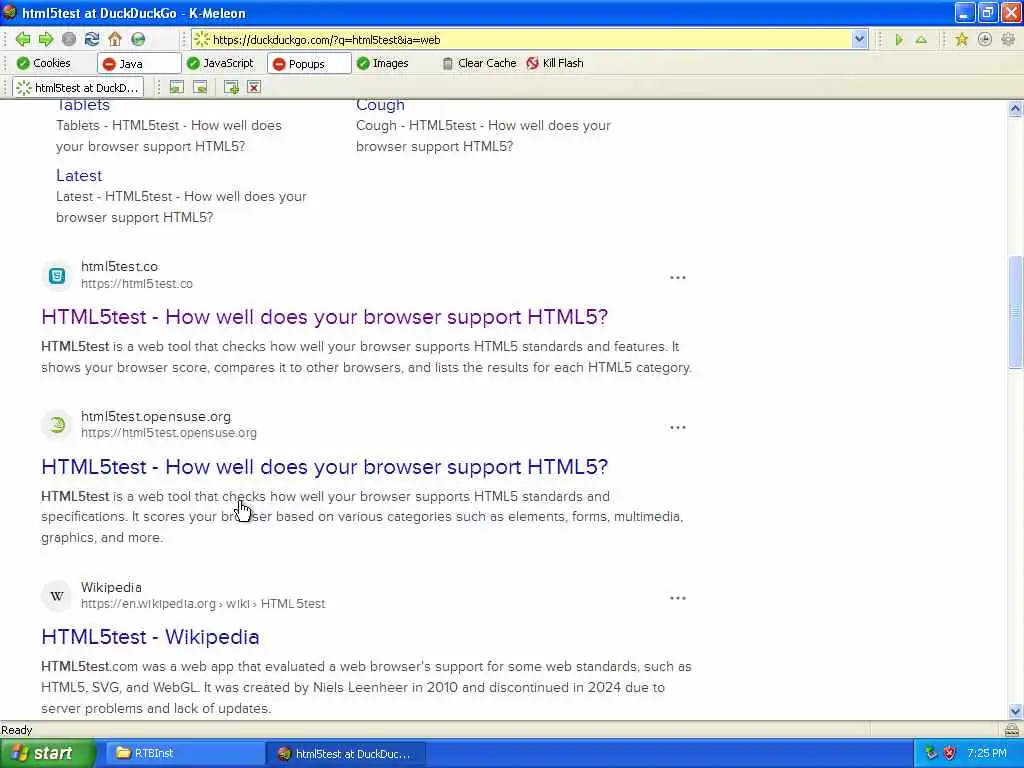Click the https://html5test.co URL text
This screenshot has height=768, width=1024.
[x=137, y=283]
